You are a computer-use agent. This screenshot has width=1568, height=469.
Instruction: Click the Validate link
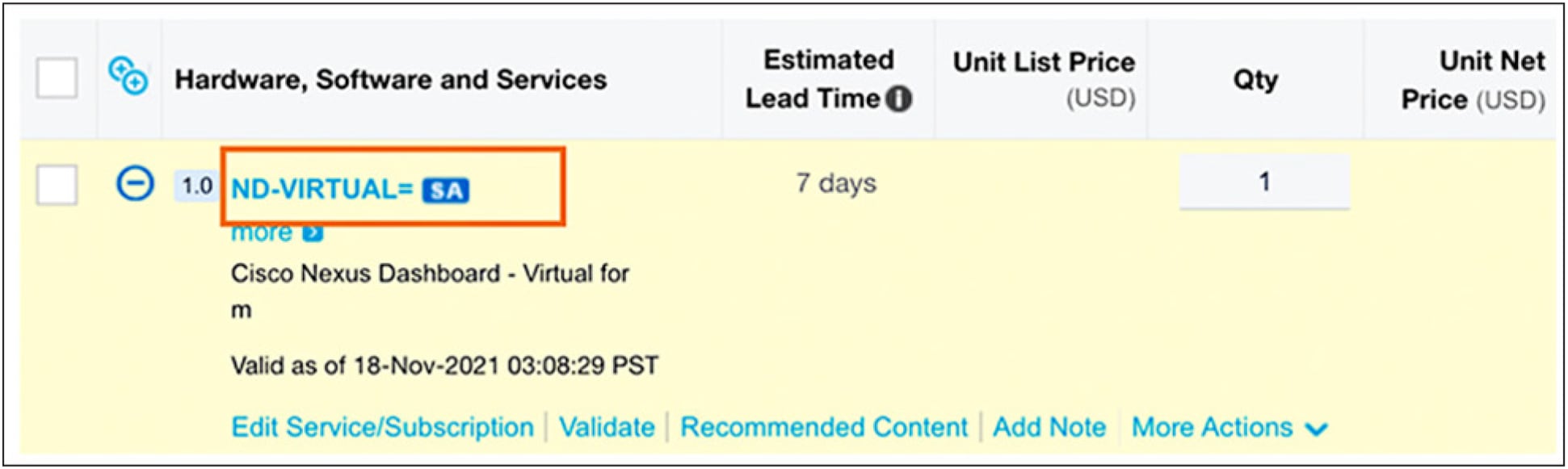click(607, 427)
